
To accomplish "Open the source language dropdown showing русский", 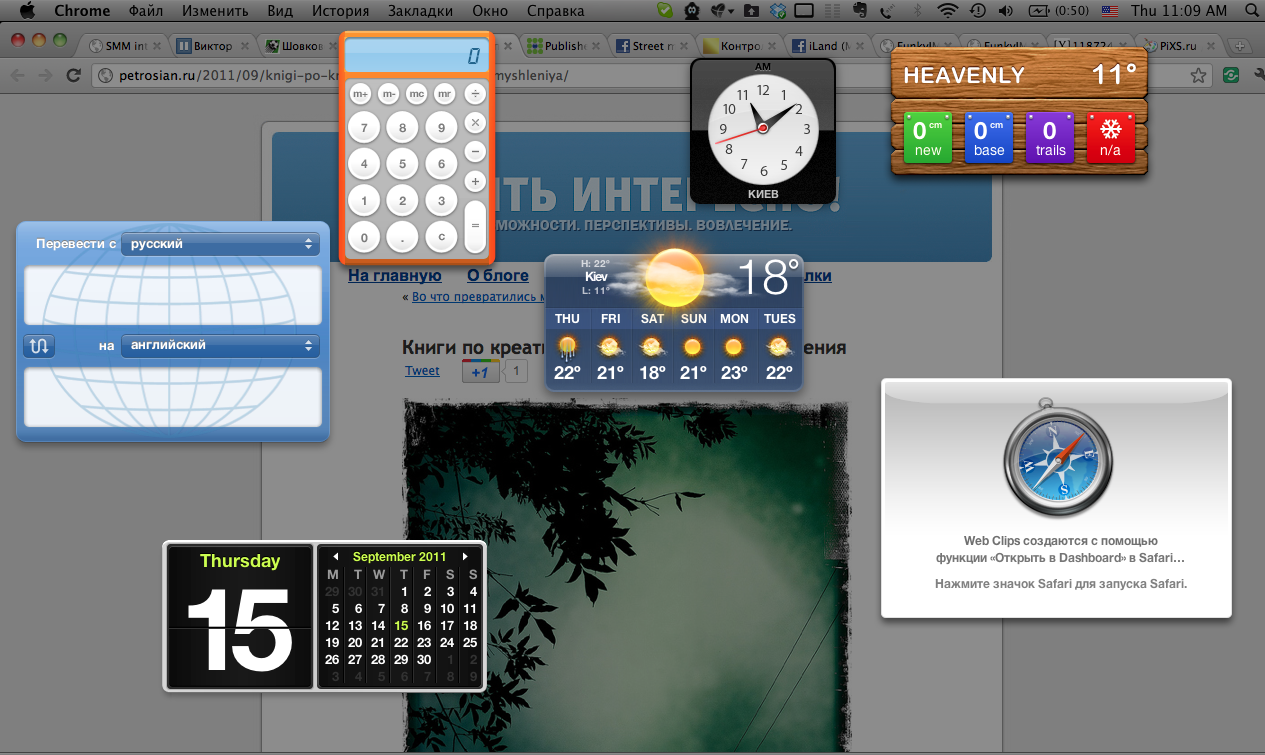I will 220,244.
